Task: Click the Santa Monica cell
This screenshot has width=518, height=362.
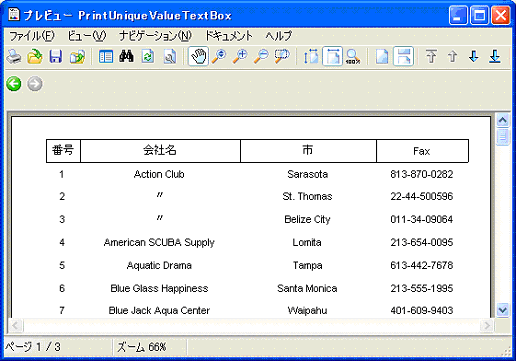Action: click(x=307, y=289)
